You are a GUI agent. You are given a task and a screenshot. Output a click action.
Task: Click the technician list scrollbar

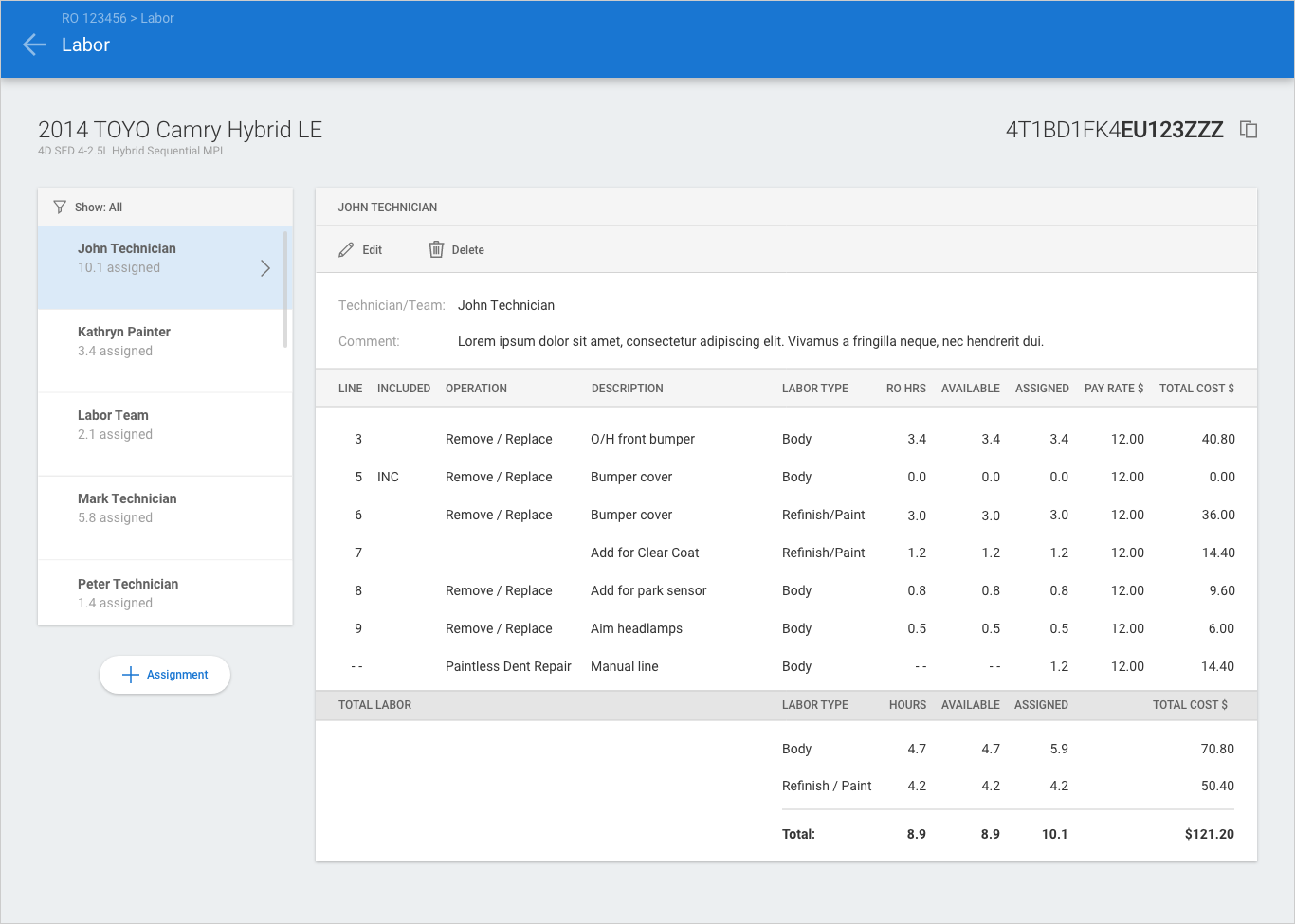(x=285, y=289)
